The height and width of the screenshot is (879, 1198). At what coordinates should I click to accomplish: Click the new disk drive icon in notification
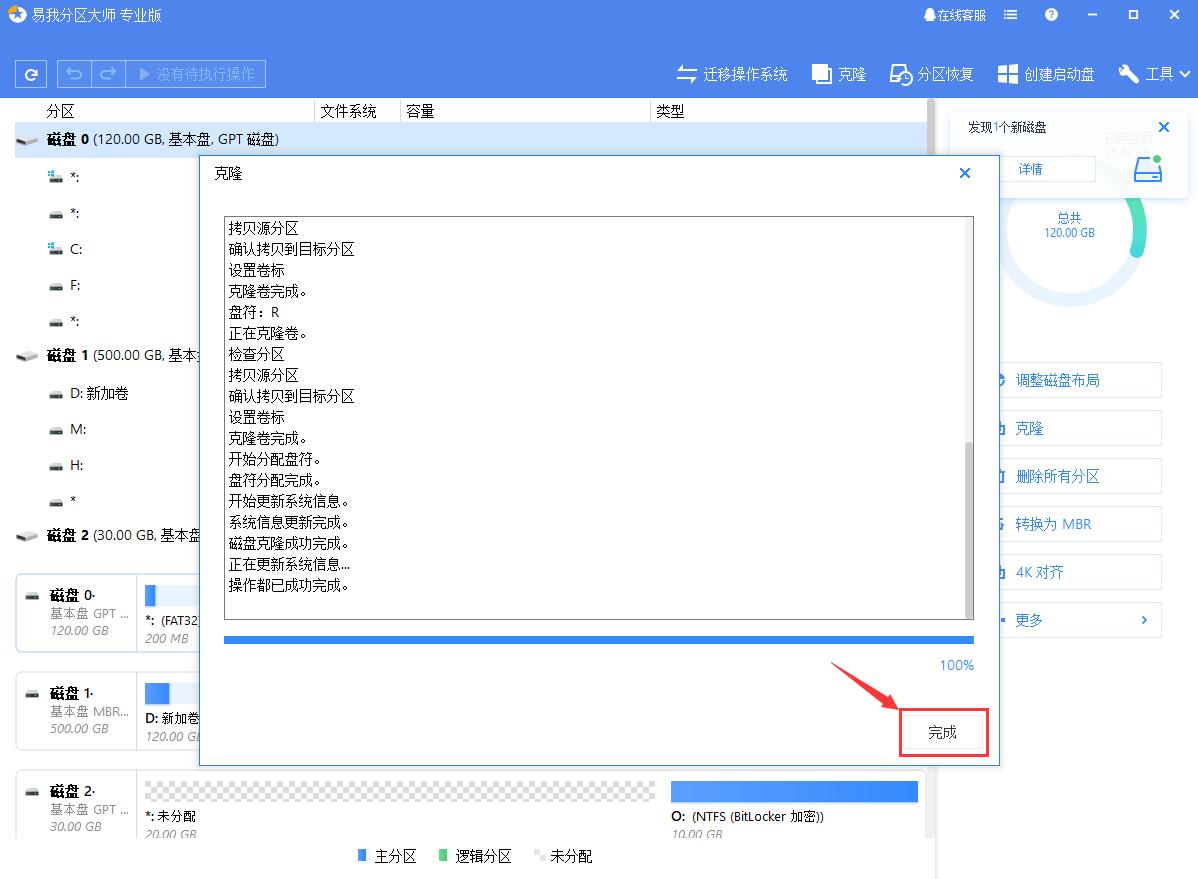(1147, 168)
